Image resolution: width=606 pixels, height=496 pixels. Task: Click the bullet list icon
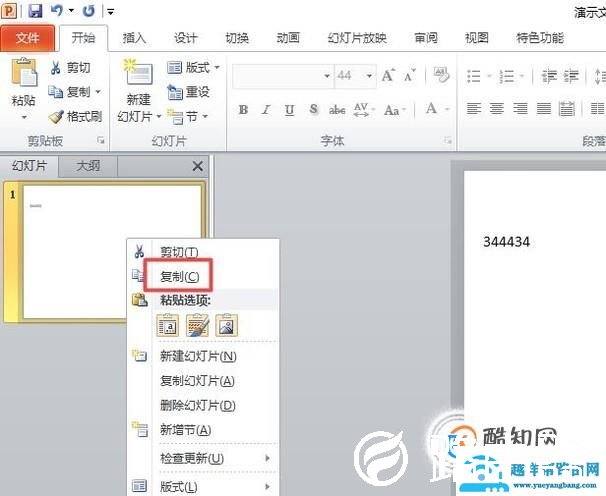click(474, 76)
